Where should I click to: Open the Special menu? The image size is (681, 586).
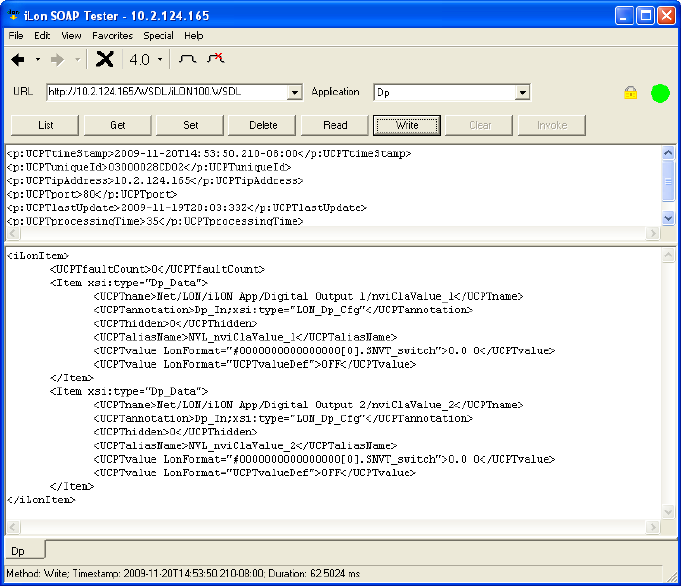[159, 36]
